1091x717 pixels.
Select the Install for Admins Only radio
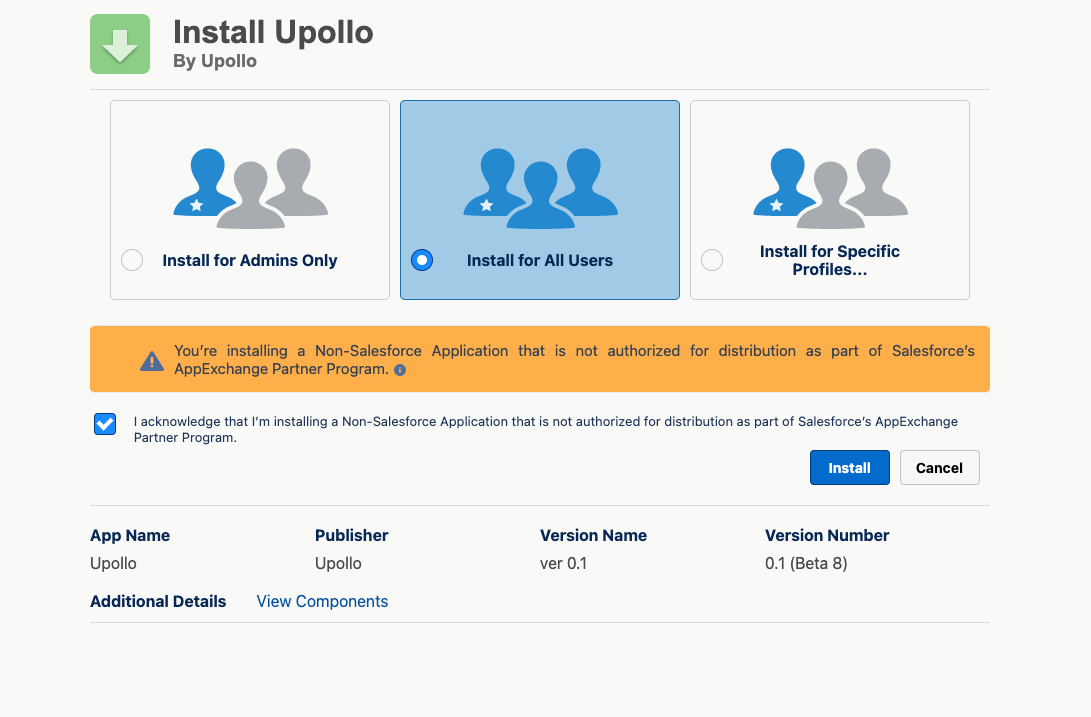click(132, 260)
